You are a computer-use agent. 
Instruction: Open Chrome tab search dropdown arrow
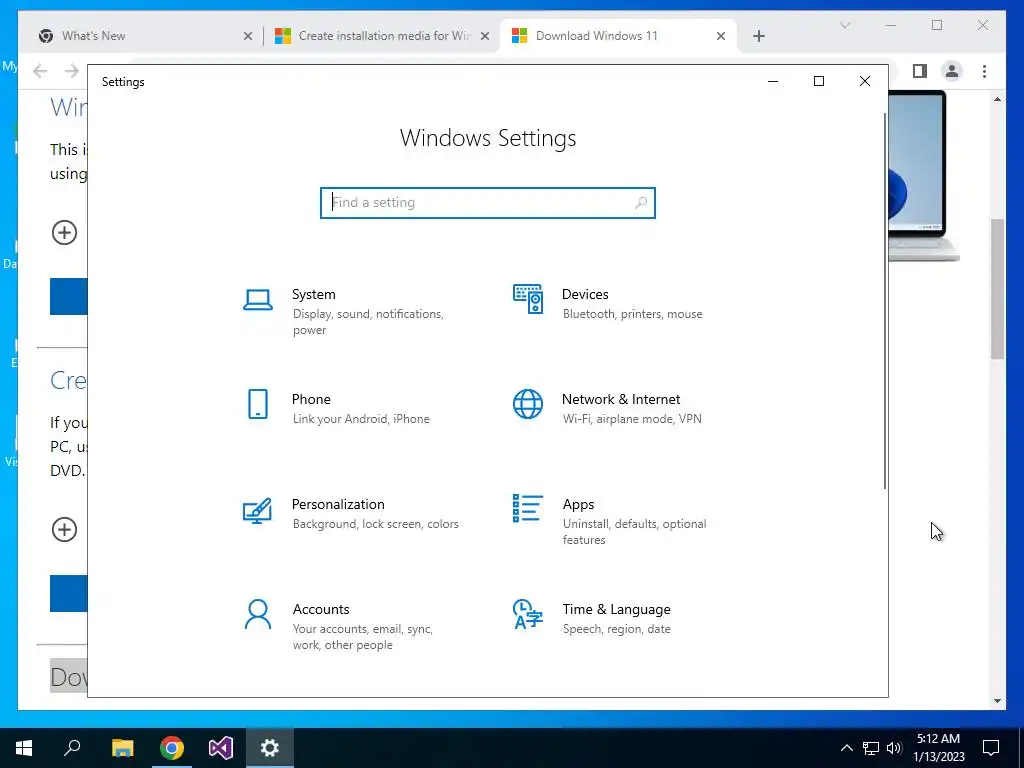pos(844,25)
